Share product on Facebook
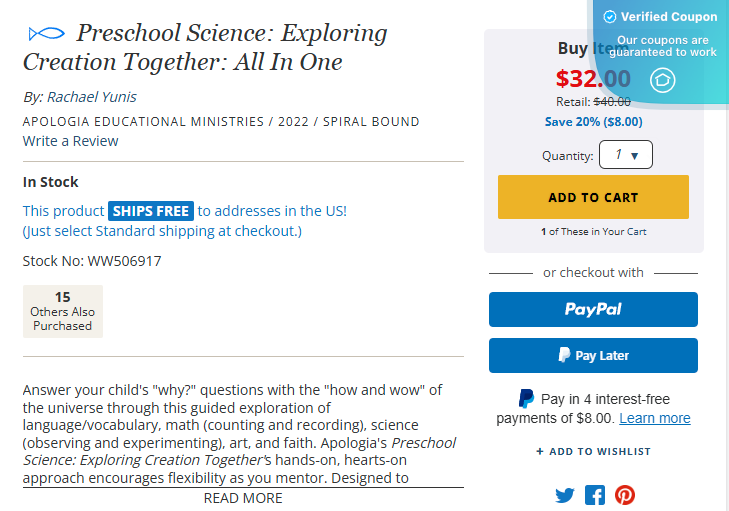The image size is (729, 511). (x=595, y=495)
